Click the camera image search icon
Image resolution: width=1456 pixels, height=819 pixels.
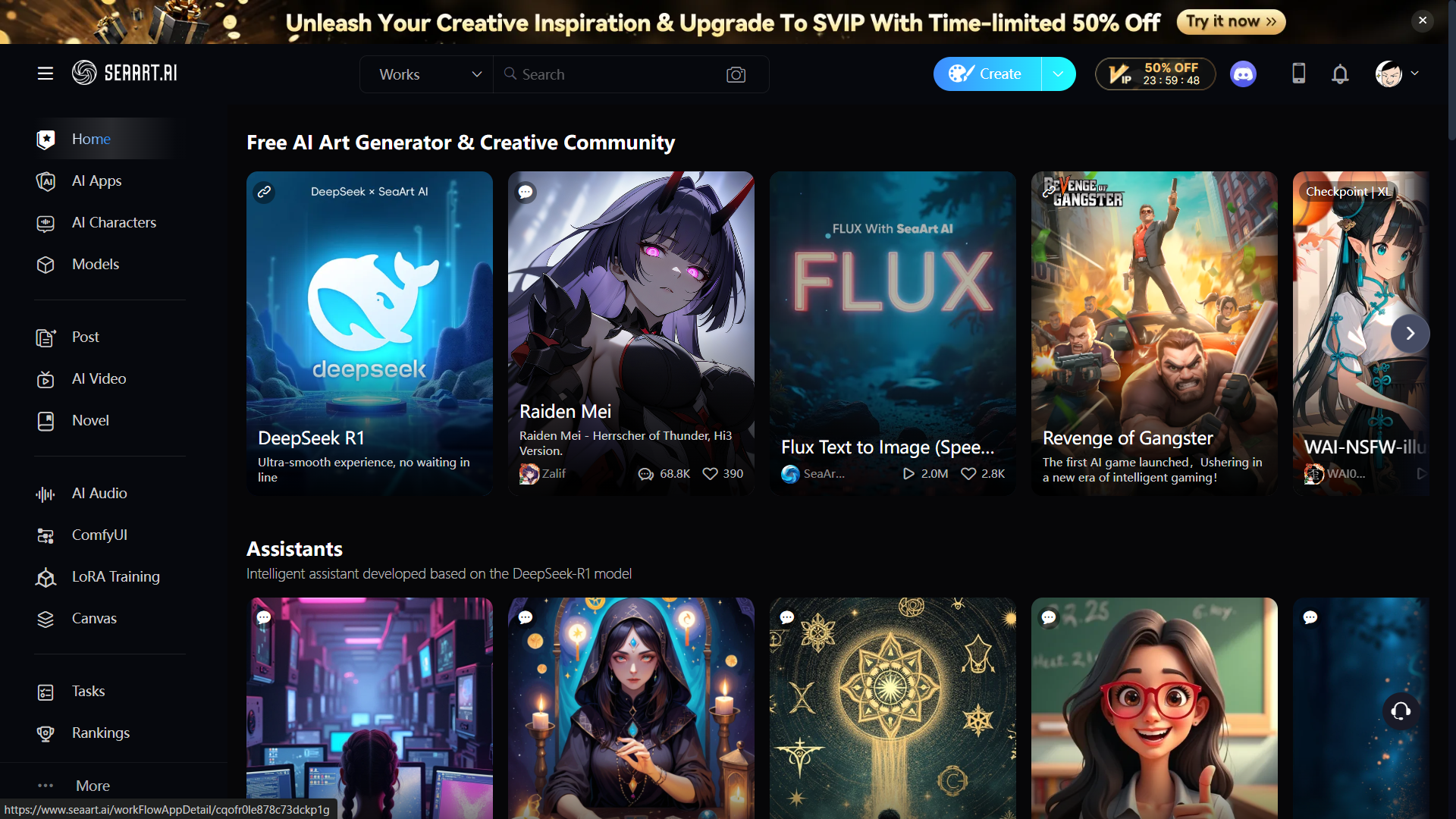[x=736, y=74]
